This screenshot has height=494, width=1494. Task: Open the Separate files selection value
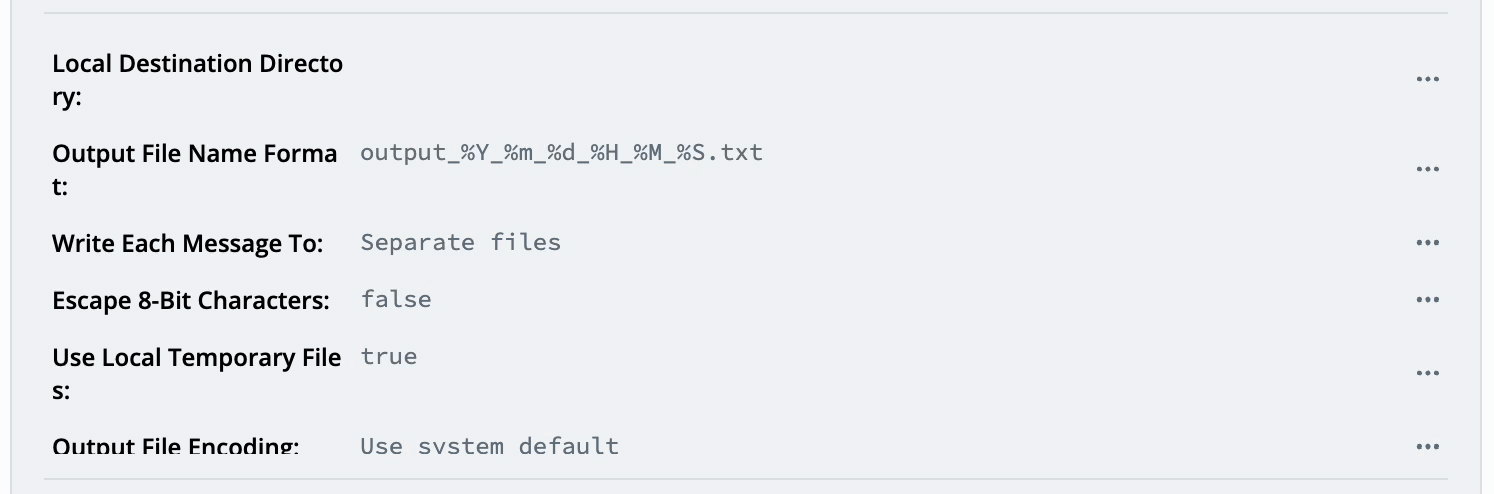tap(460, 243)
